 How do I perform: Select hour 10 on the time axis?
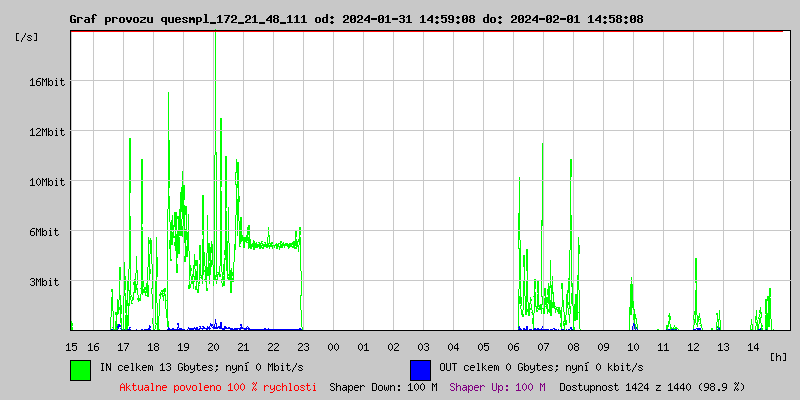coord(633,346)
